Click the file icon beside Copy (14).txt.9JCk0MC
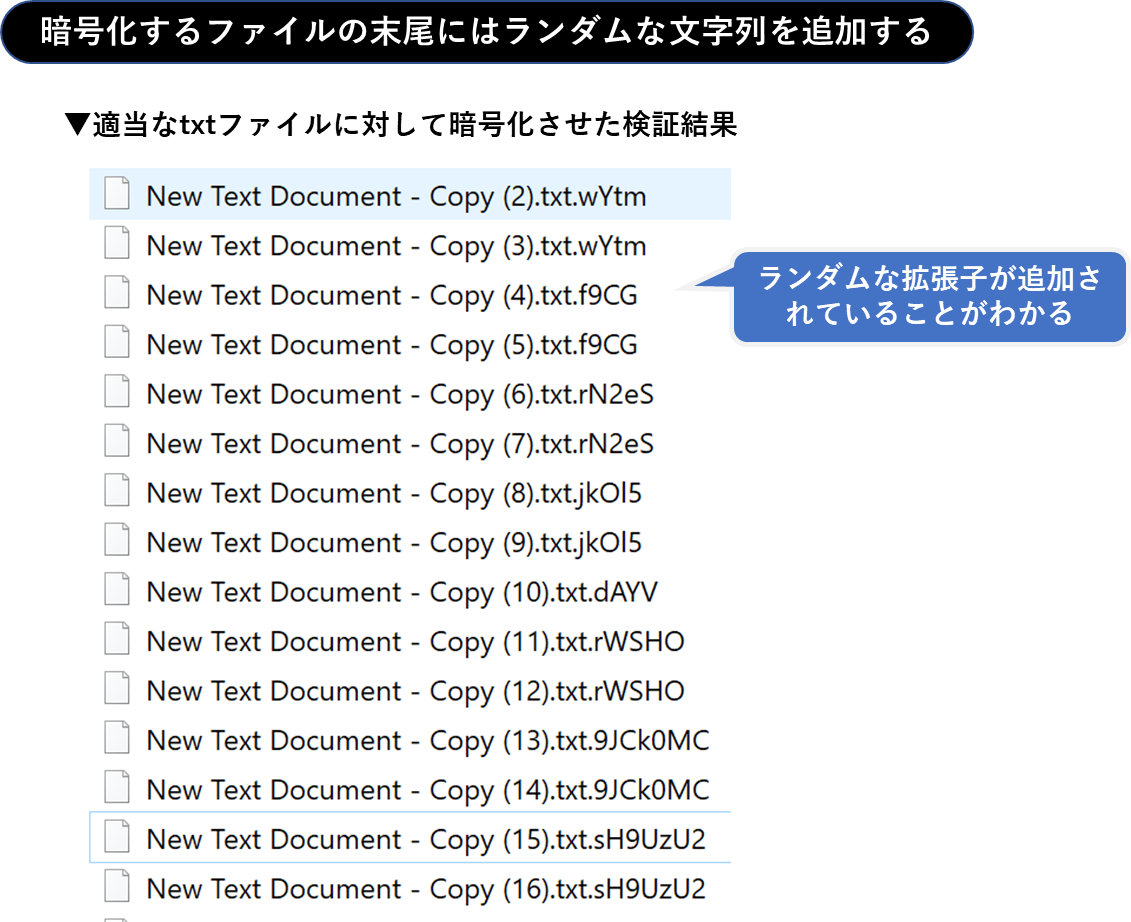Screen dimensions: 1131x922 click(117, 788)
